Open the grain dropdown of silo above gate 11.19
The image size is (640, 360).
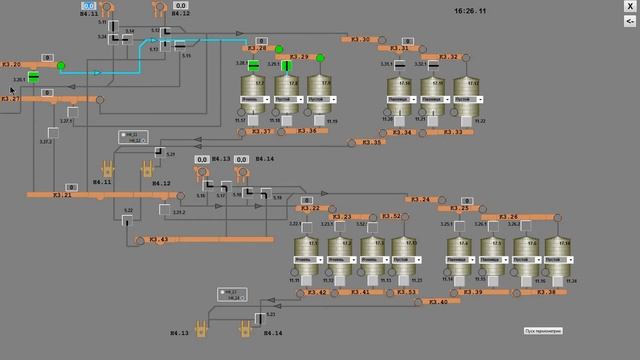pos(322,100)
